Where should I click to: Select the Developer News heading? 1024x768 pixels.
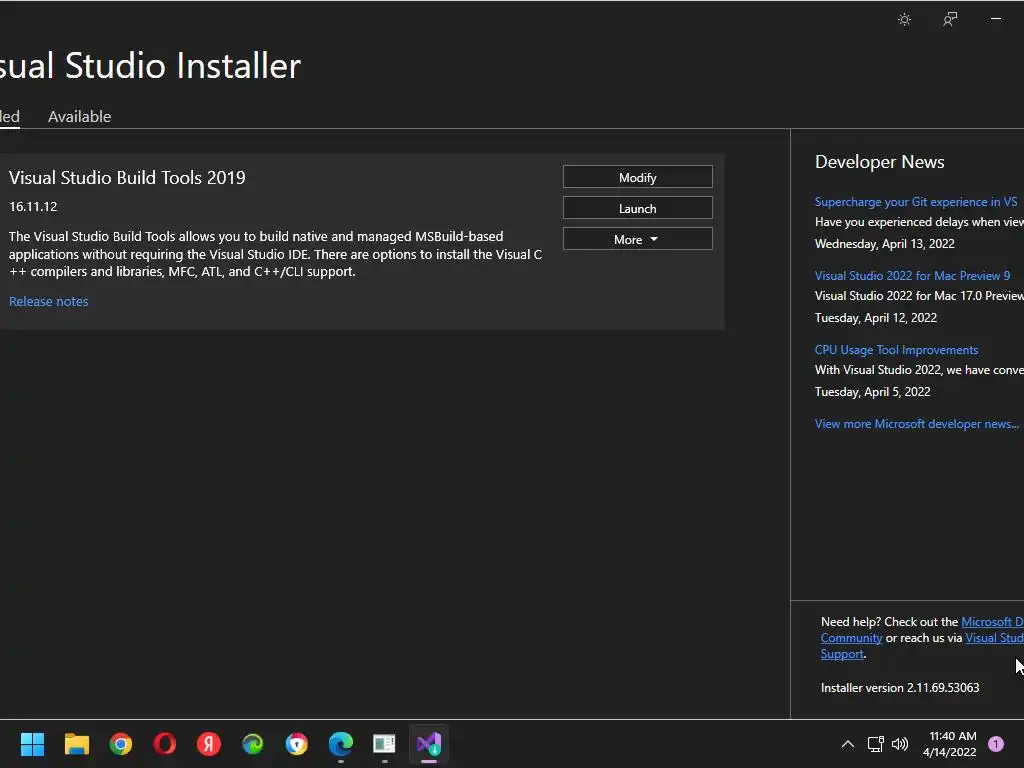click(880, 162)
